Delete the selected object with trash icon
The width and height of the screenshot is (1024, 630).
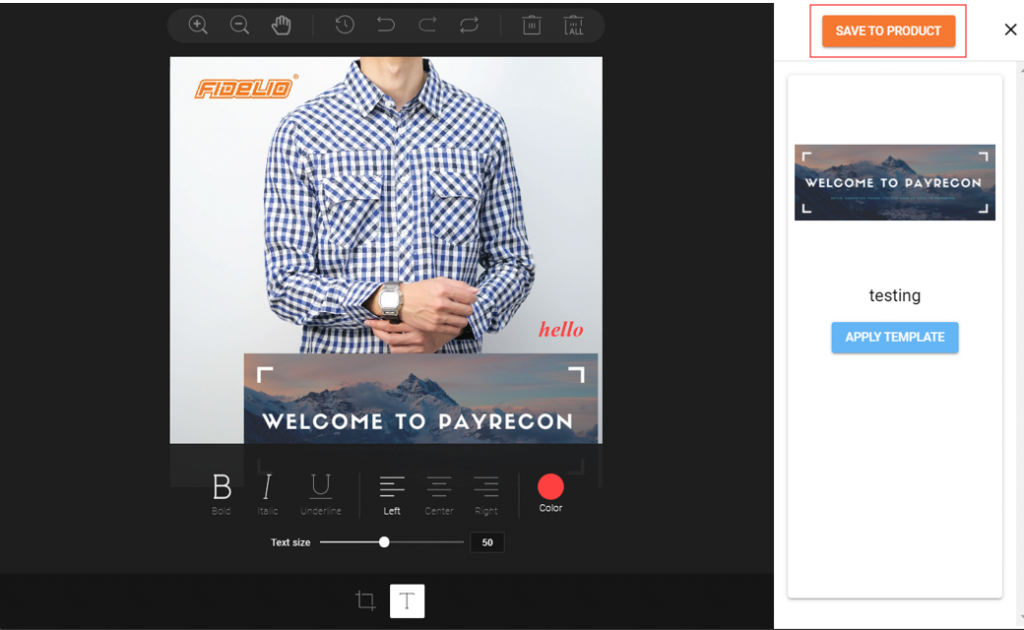pos(532,25)
